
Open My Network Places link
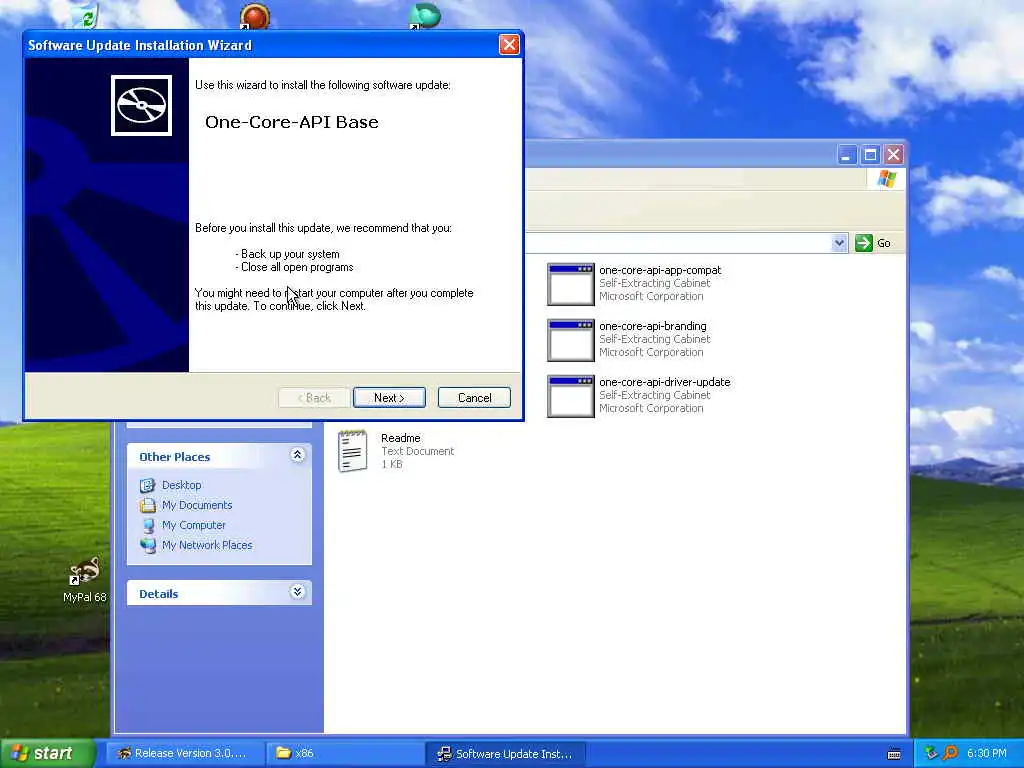(x=206, y=545)
